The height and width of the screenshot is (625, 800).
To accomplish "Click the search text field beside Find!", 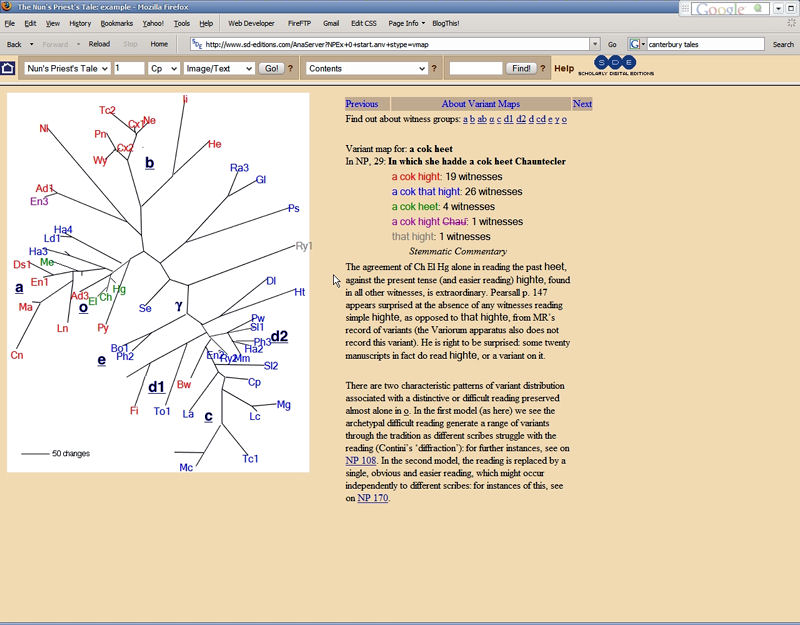I will click(476, 69).
